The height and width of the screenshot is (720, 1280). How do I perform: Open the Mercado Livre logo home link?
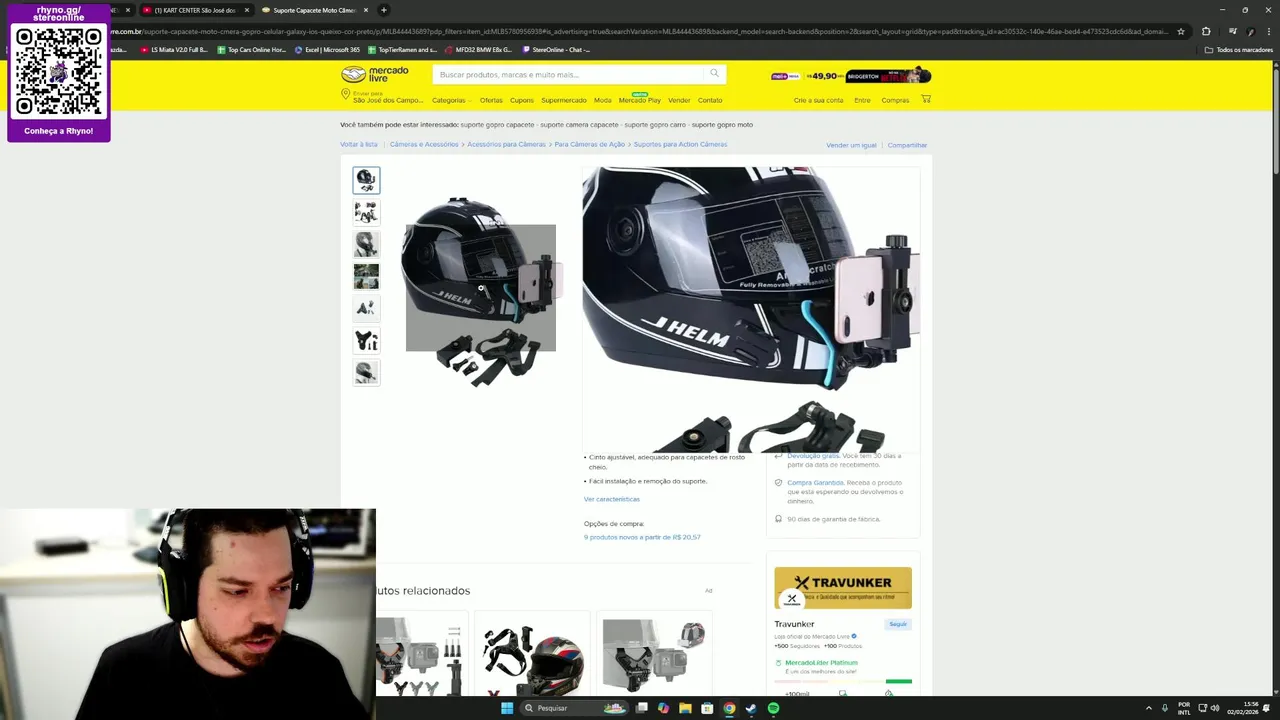tap(375, 74)
